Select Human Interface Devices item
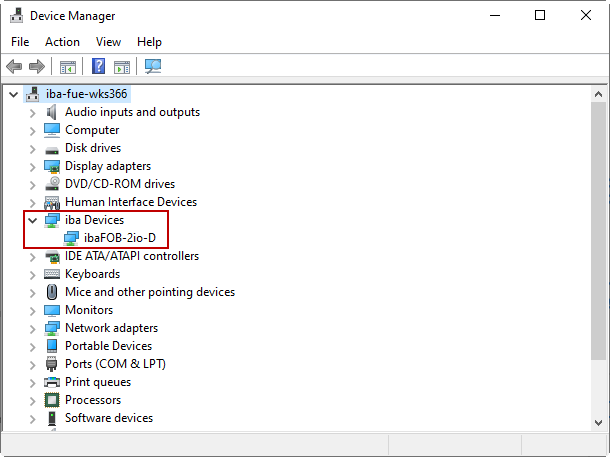Viewport: 610px width, 457px height. [130, 202]
